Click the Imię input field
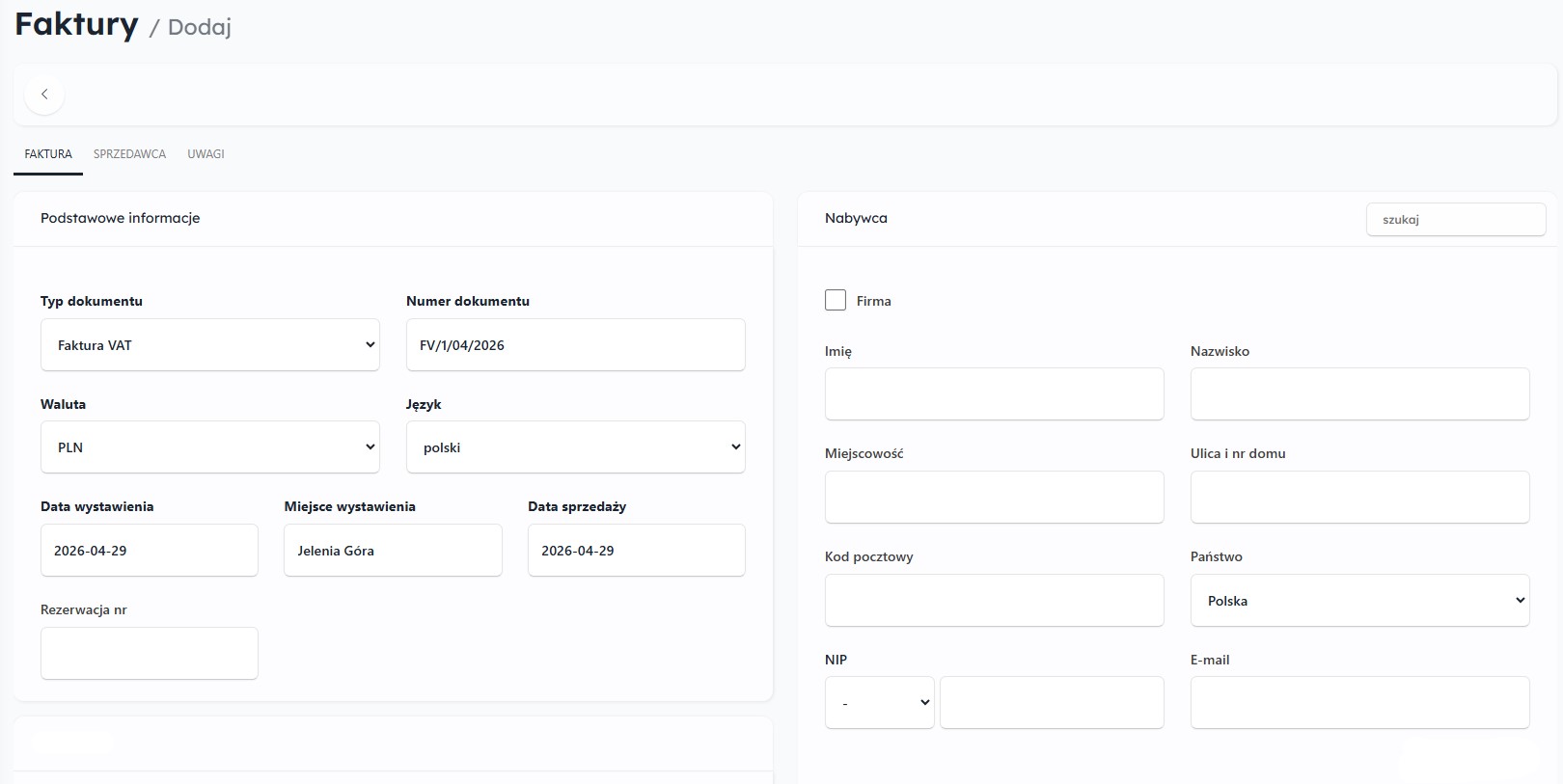Viewport: 1563px width, 784px height. point(995,394)
